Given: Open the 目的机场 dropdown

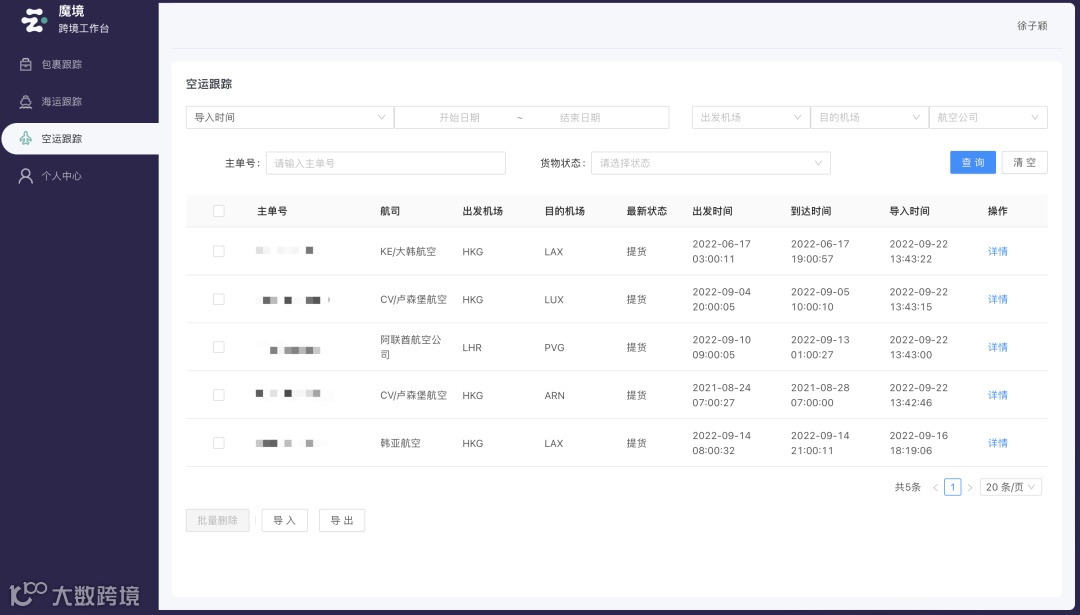Looking at the screenshot, I should click(869, 117).
